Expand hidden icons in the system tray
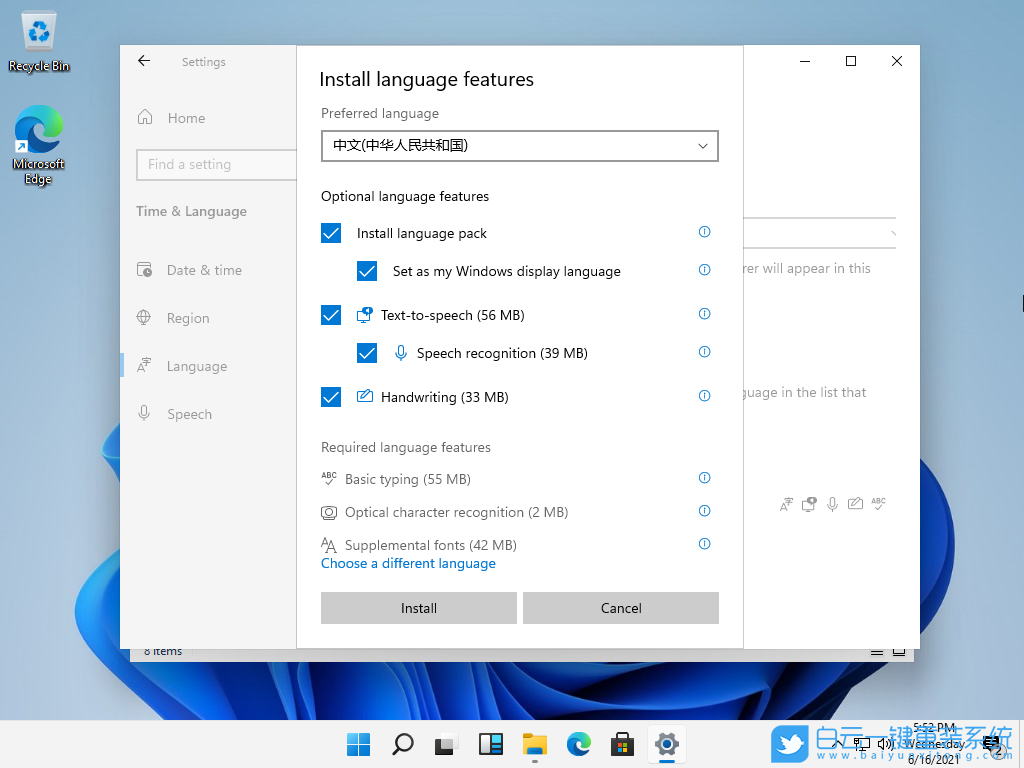The image size is (1024, 768). pyautogui.click(x=835, y=744)
